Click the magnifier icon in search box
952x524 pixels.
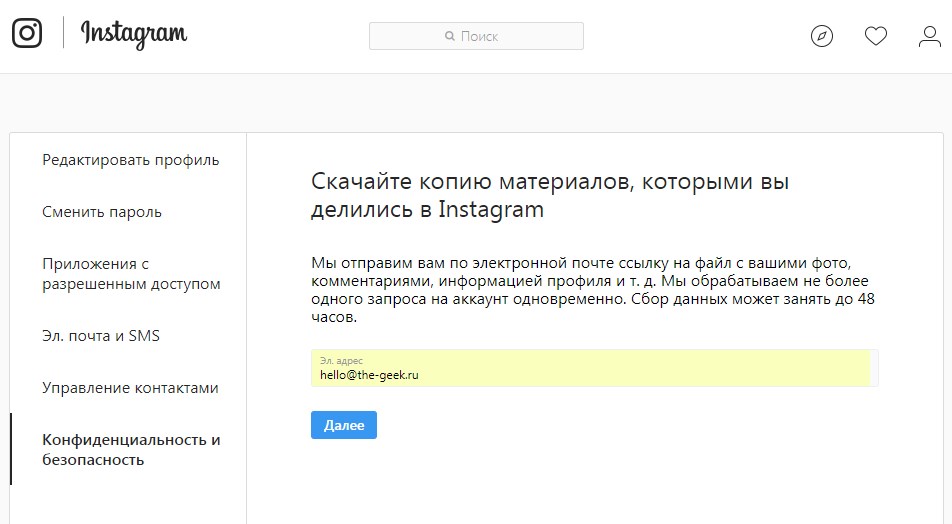point(450,36)
